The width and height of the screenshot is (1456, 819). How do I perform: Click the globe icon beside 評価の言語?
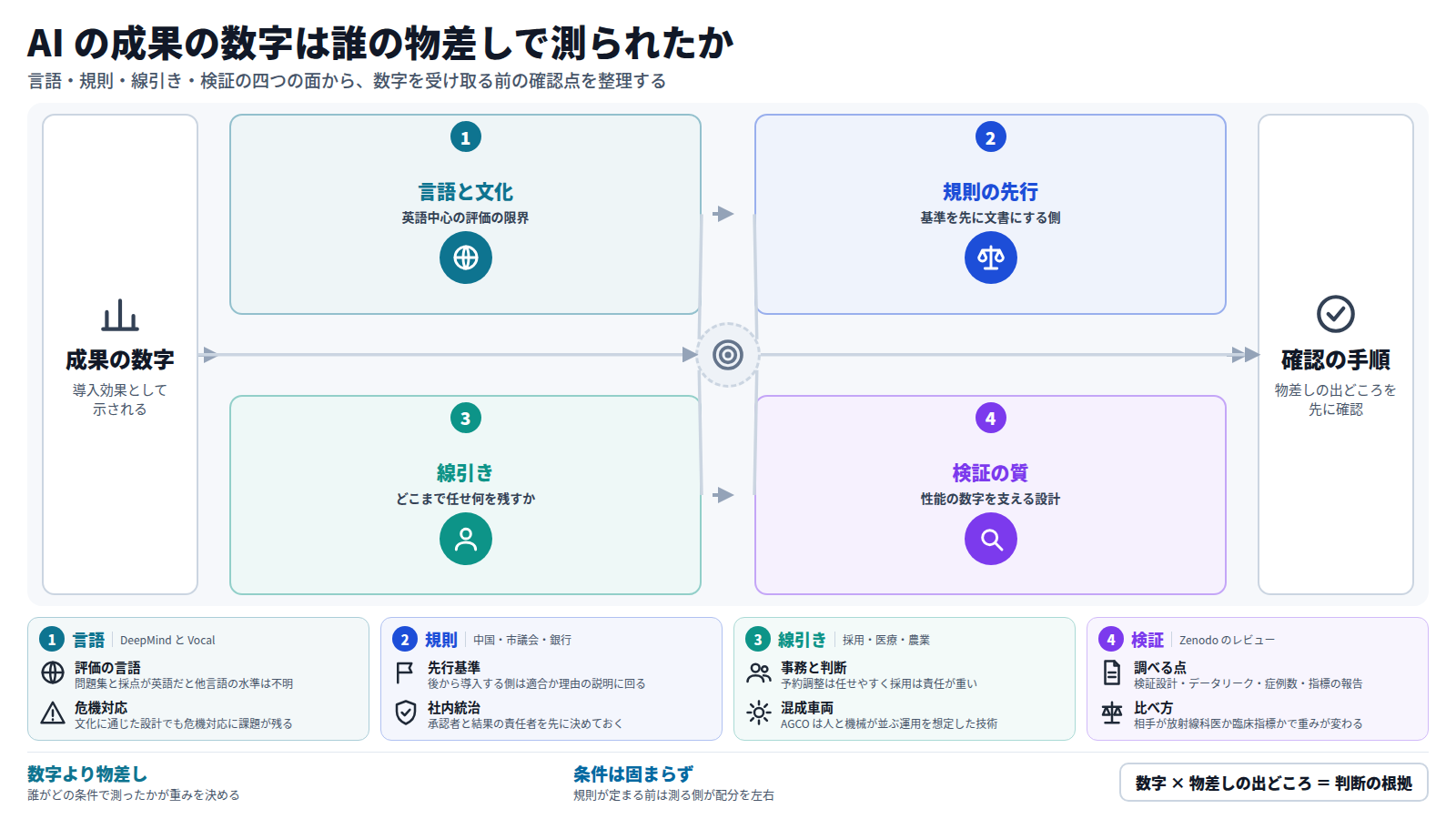pyautogui.click(x=53, y=672)
